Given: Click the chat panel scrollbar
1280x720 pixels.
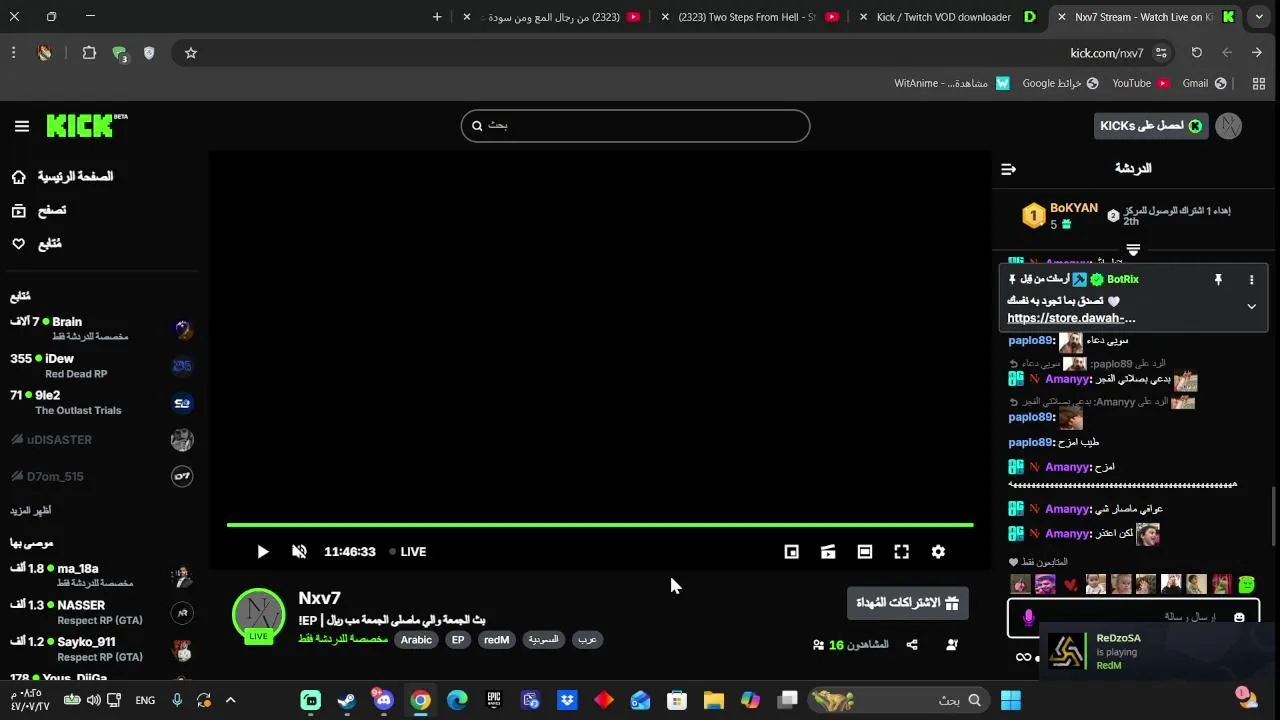Looking at the screenshot, I should 1273,515.
